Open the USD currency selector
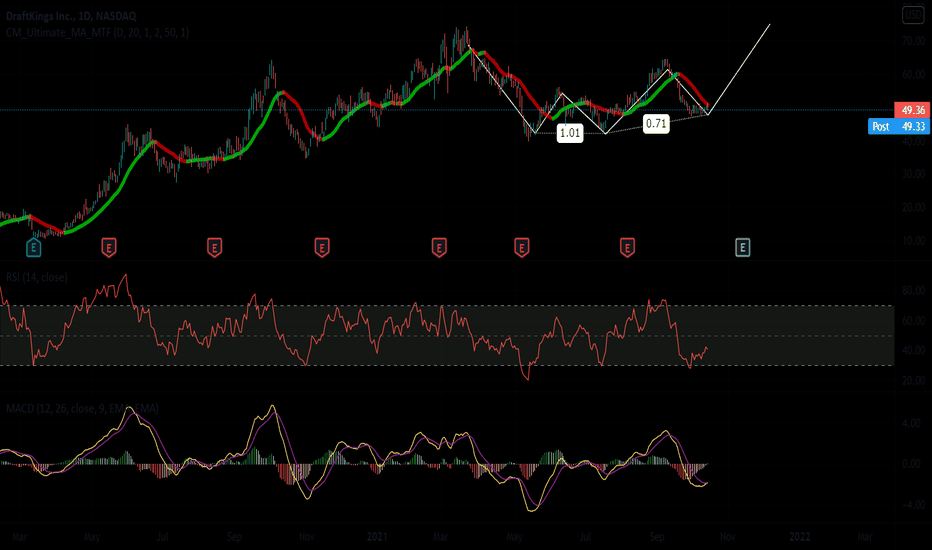The image size is (932, 550). (913, 15)
